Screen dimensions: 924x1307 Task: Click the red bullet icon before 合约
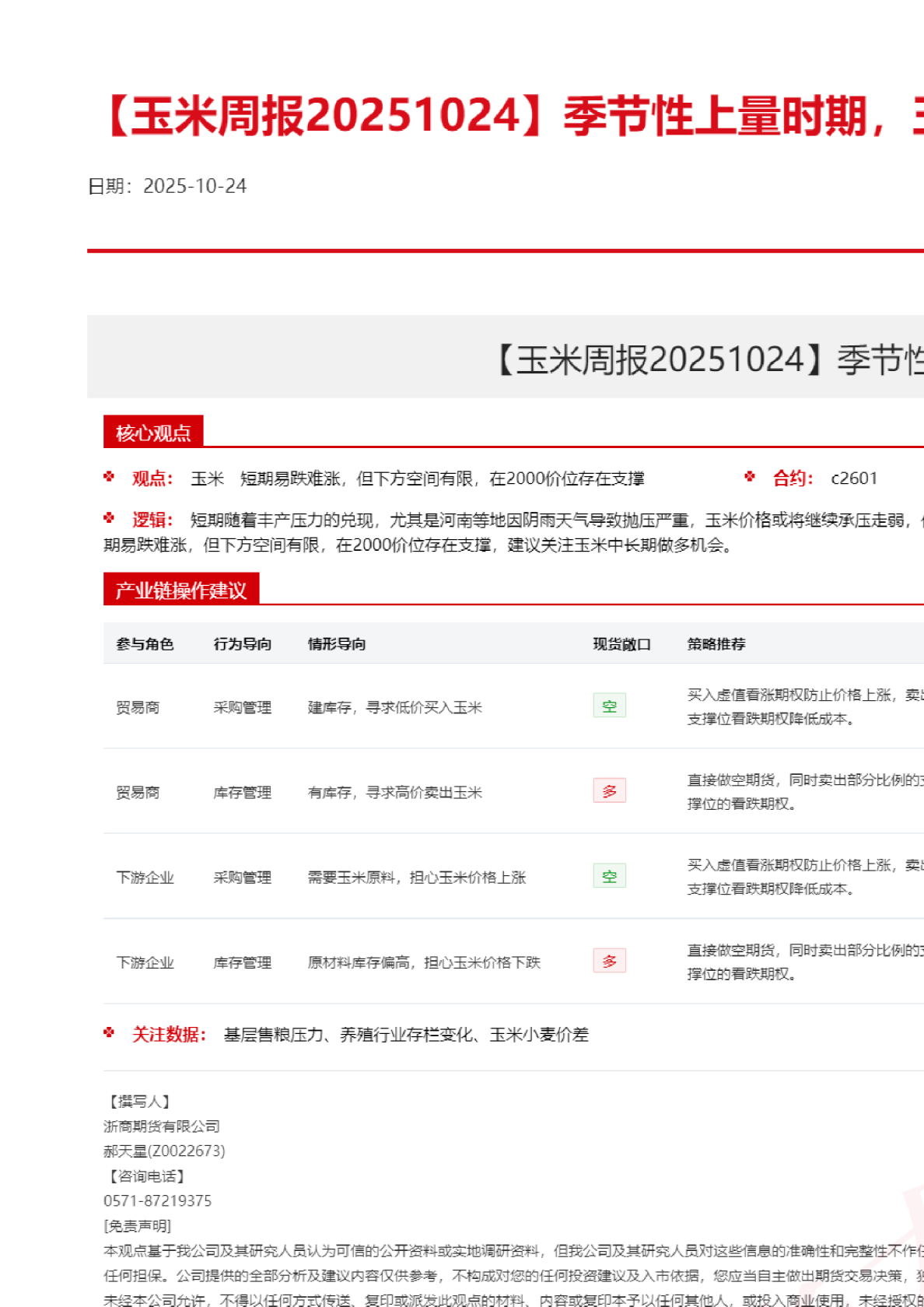[750, 477]
